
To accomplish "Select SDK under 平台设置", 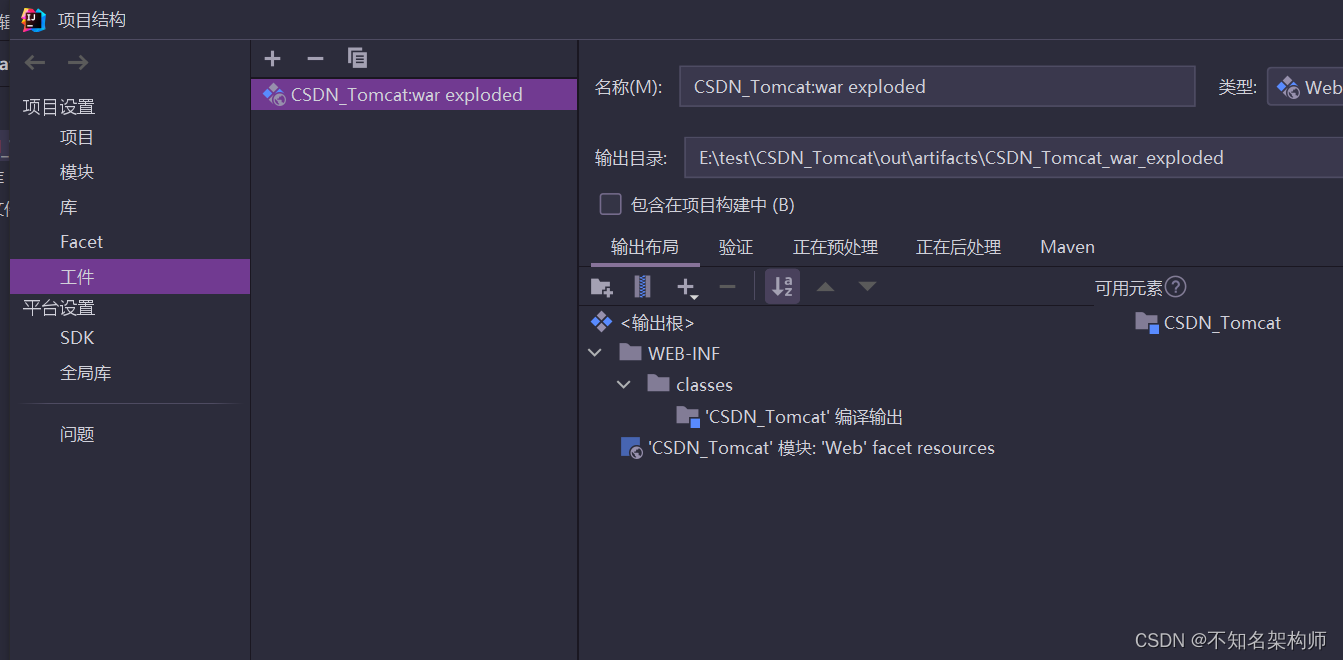I will point(77,338).
